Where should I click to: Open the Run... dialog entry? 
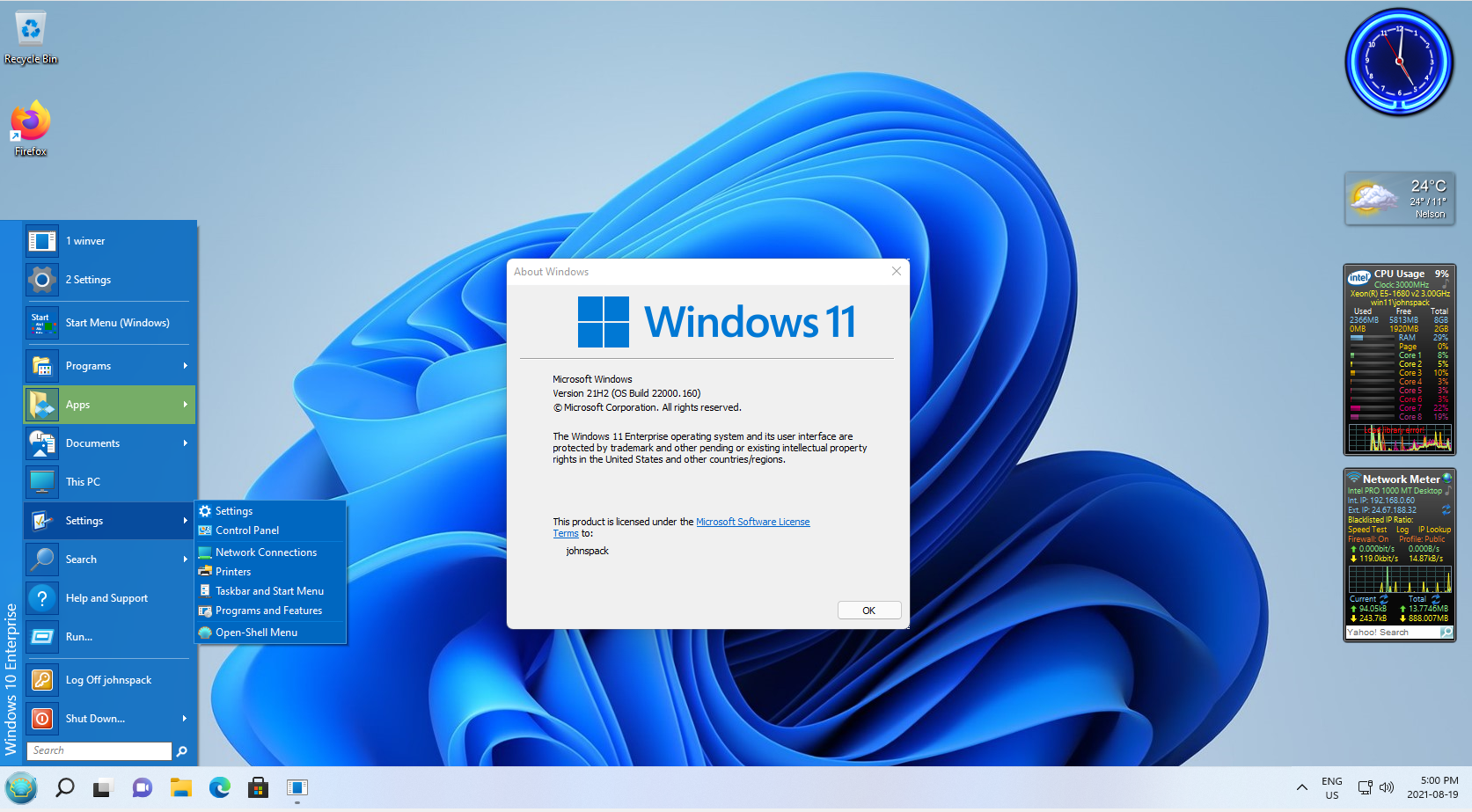point(108,637)
